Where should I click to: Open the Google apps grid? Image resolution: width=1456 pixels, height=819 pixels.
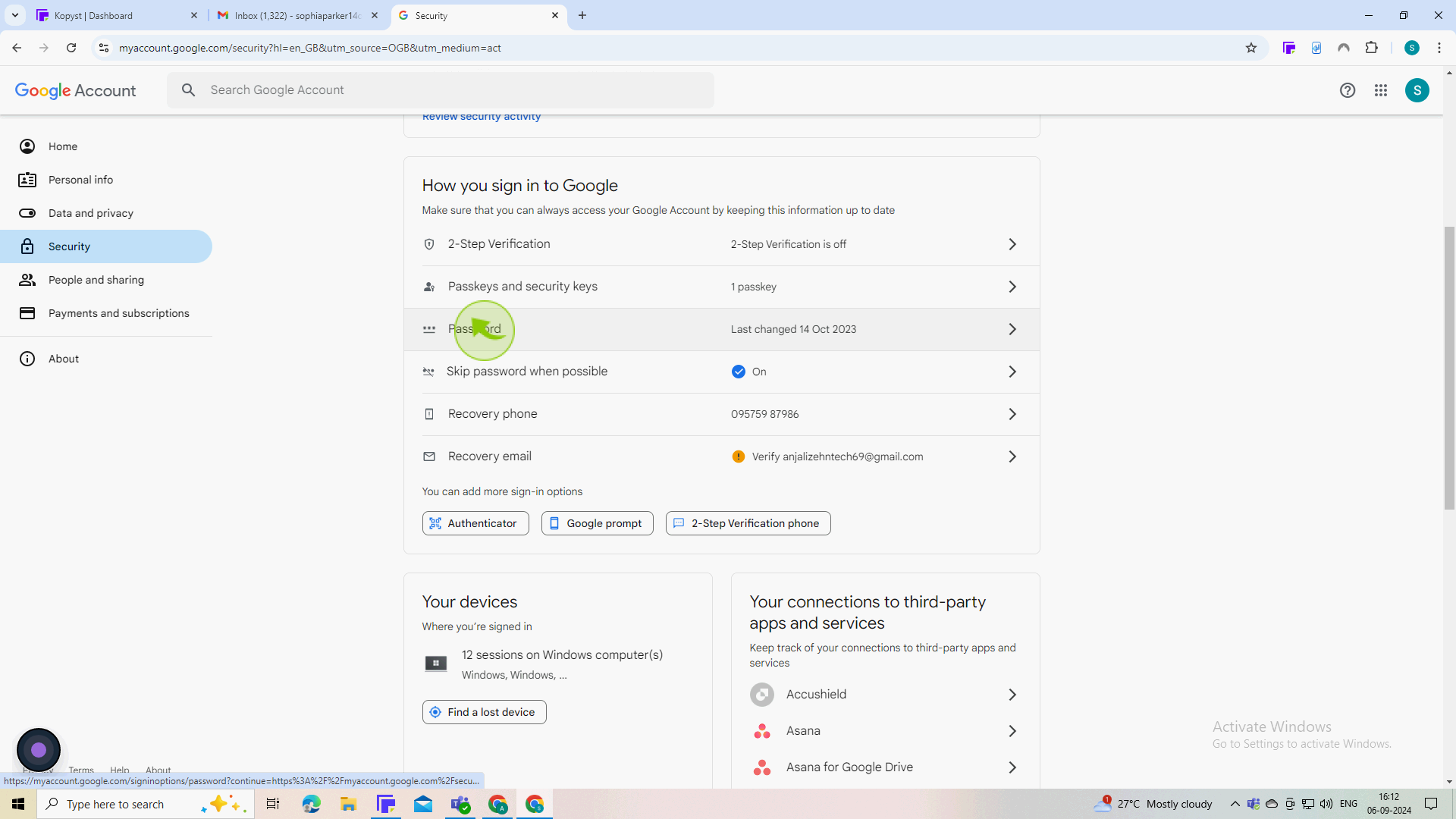pos(1381,90)
